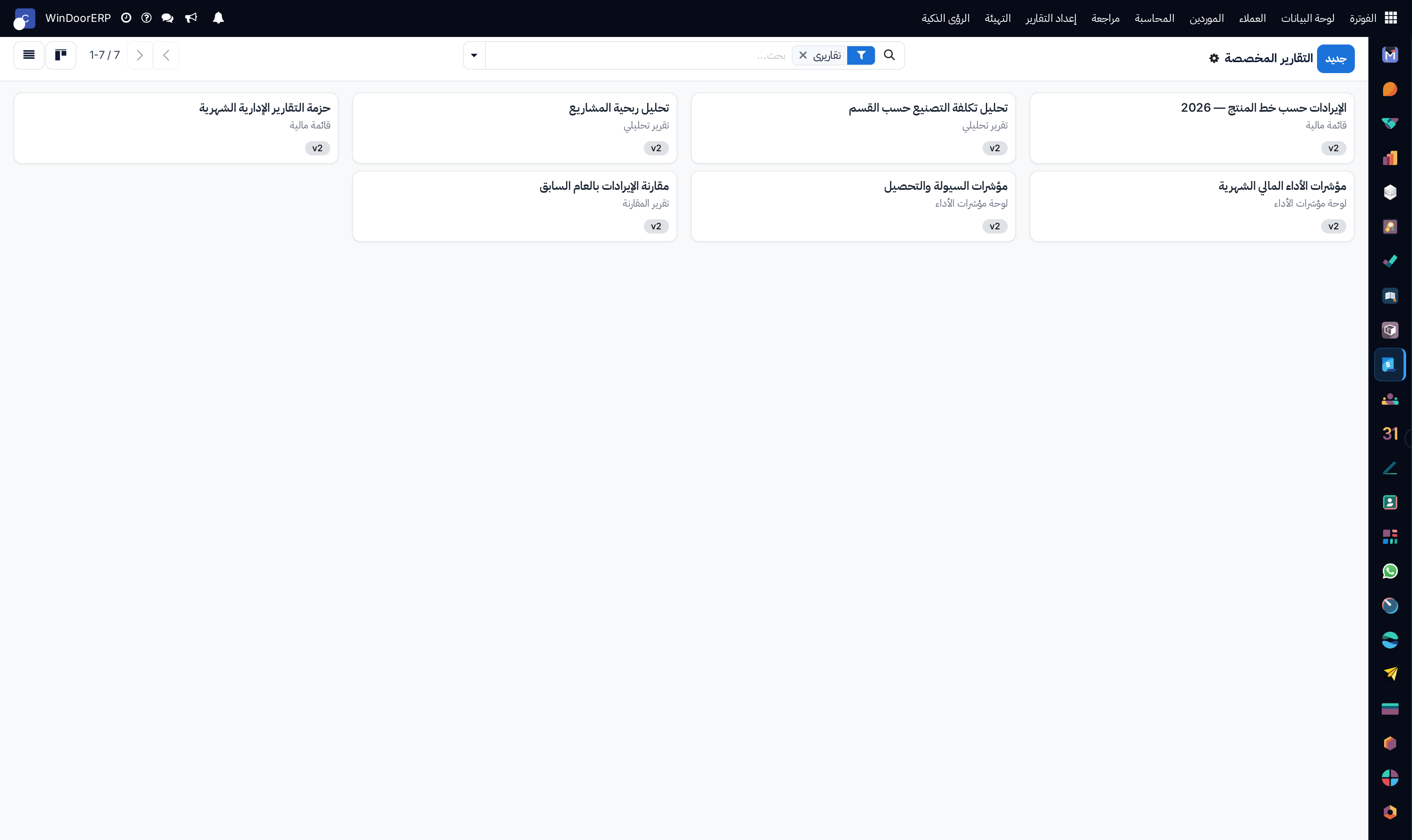The width and height of the screenshot is (1412, 840).
Task: Click the WinDoorERP company name
Action: [78, 18]
